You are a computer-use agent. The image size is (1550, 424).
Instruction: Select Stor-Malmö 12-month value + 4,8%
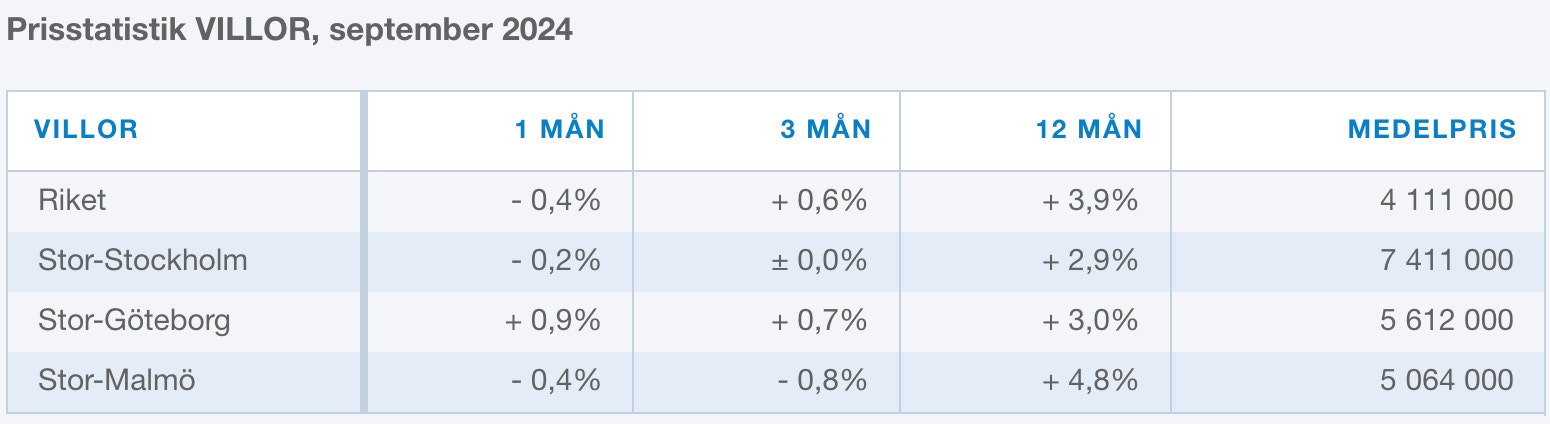tap(1090, 380)
